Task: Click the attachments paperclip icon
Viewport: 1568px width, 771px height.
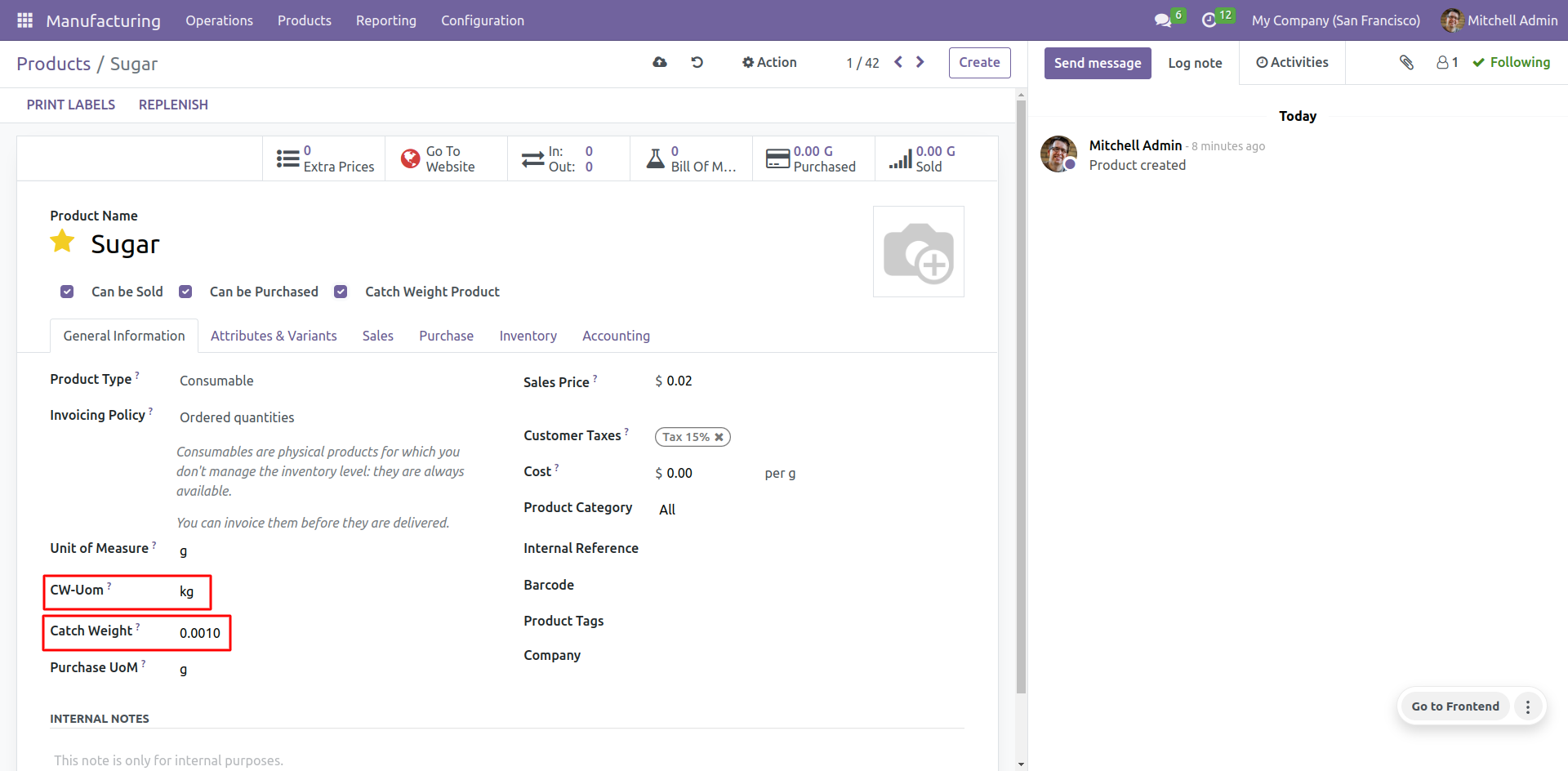Action: pos(1406,62)
